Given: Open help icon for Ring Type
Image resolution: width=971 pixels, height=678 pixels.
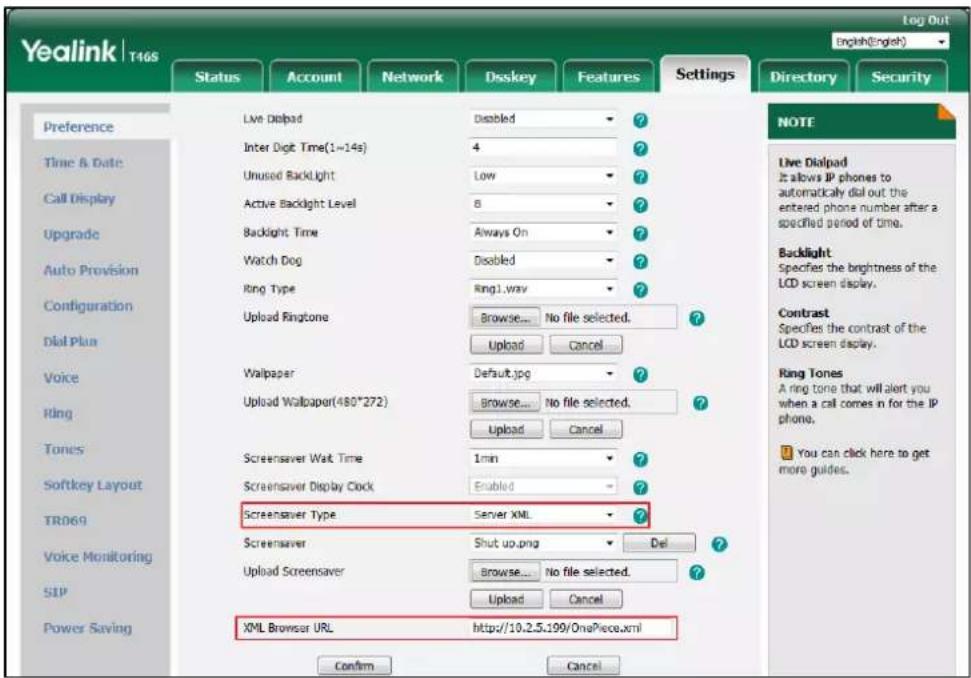Looking at the screenshot, I should pos(640,290).
